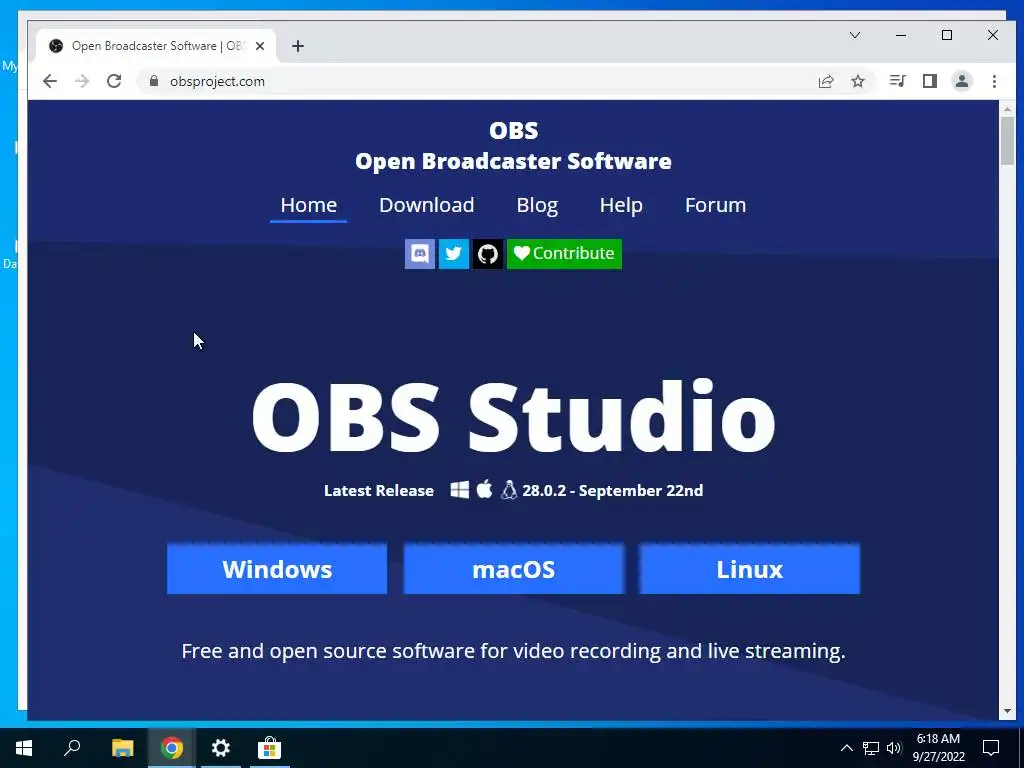Open the volume speaker tray icon
Viewport: 1024px width, 768px height.
click(894, 748)
